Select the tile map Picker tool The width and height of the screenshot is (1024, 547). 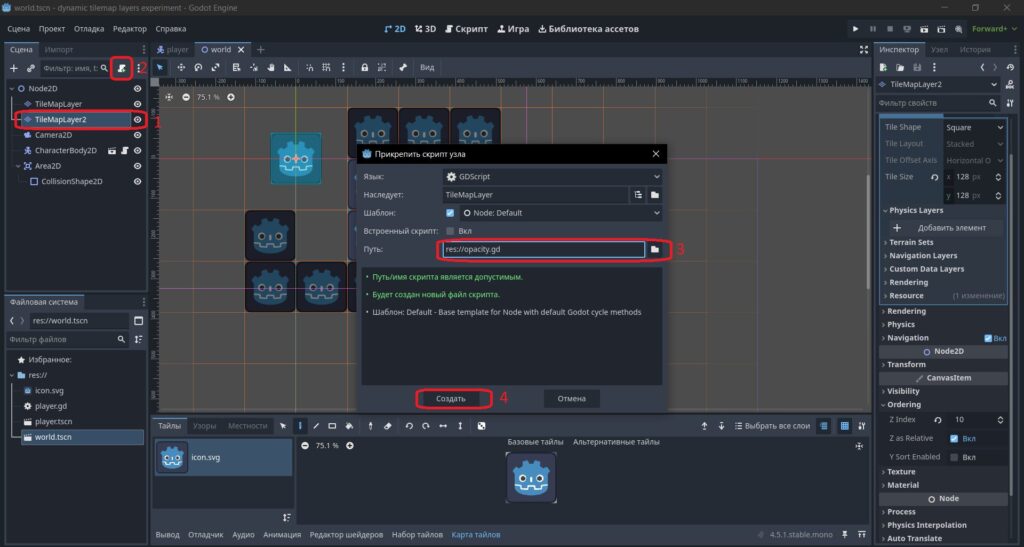pyautogui.click(x=370, y=426)
